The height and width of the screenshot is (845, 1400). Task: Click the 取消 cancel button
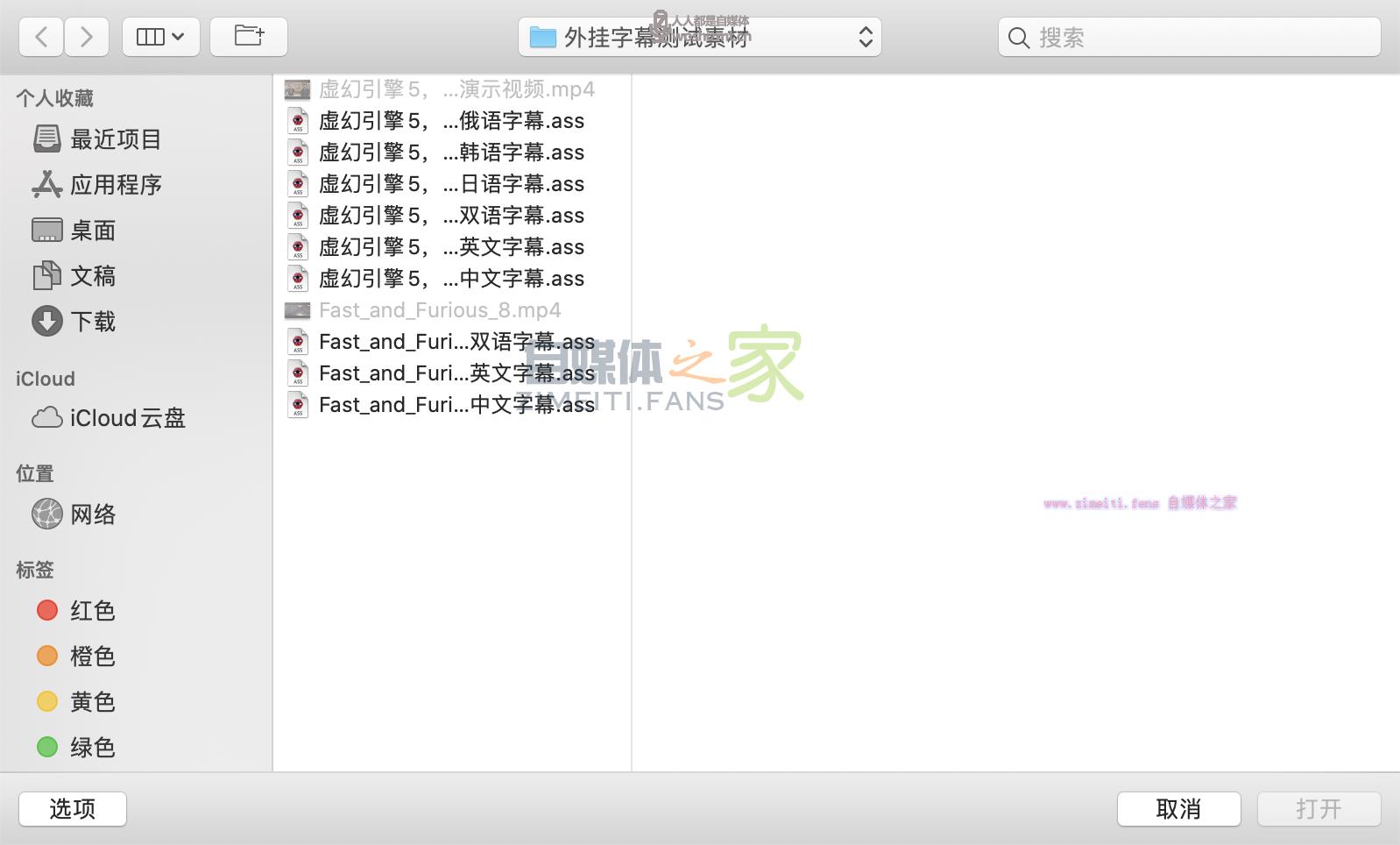pyautogui.click(x=1178, y=809)
